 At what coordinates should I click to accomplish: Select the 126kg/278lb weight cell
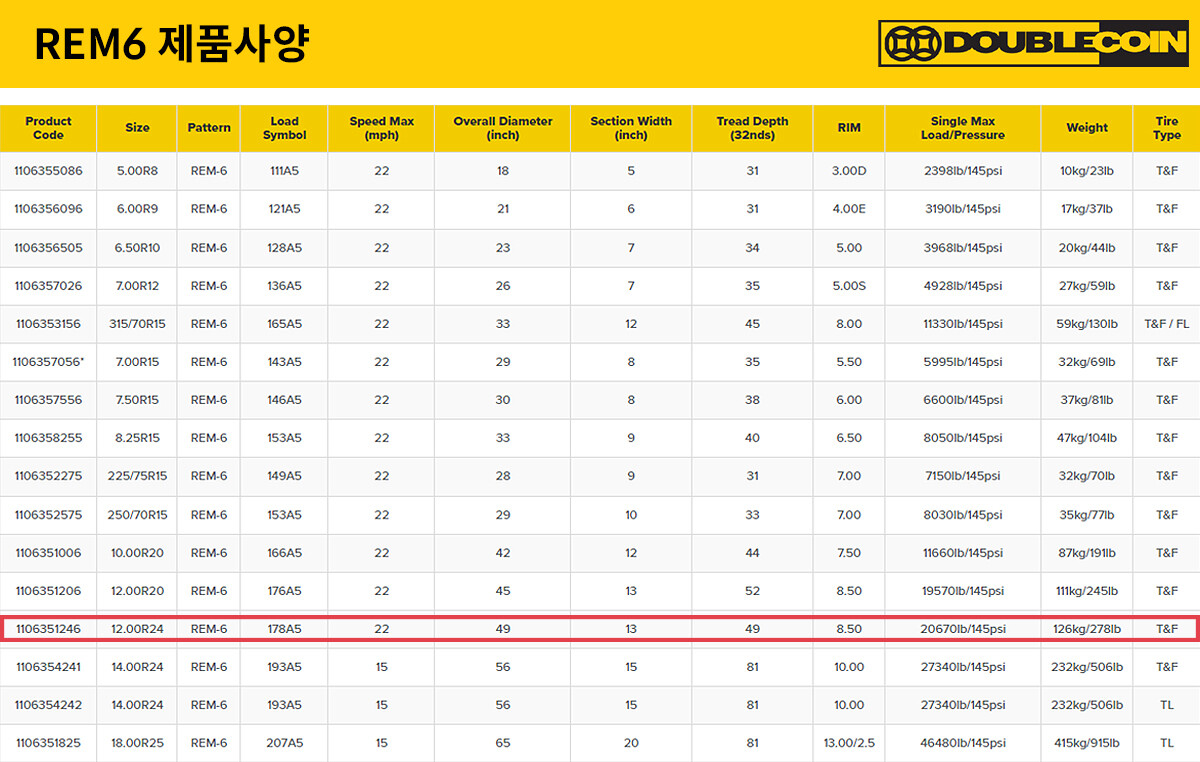1086,629
